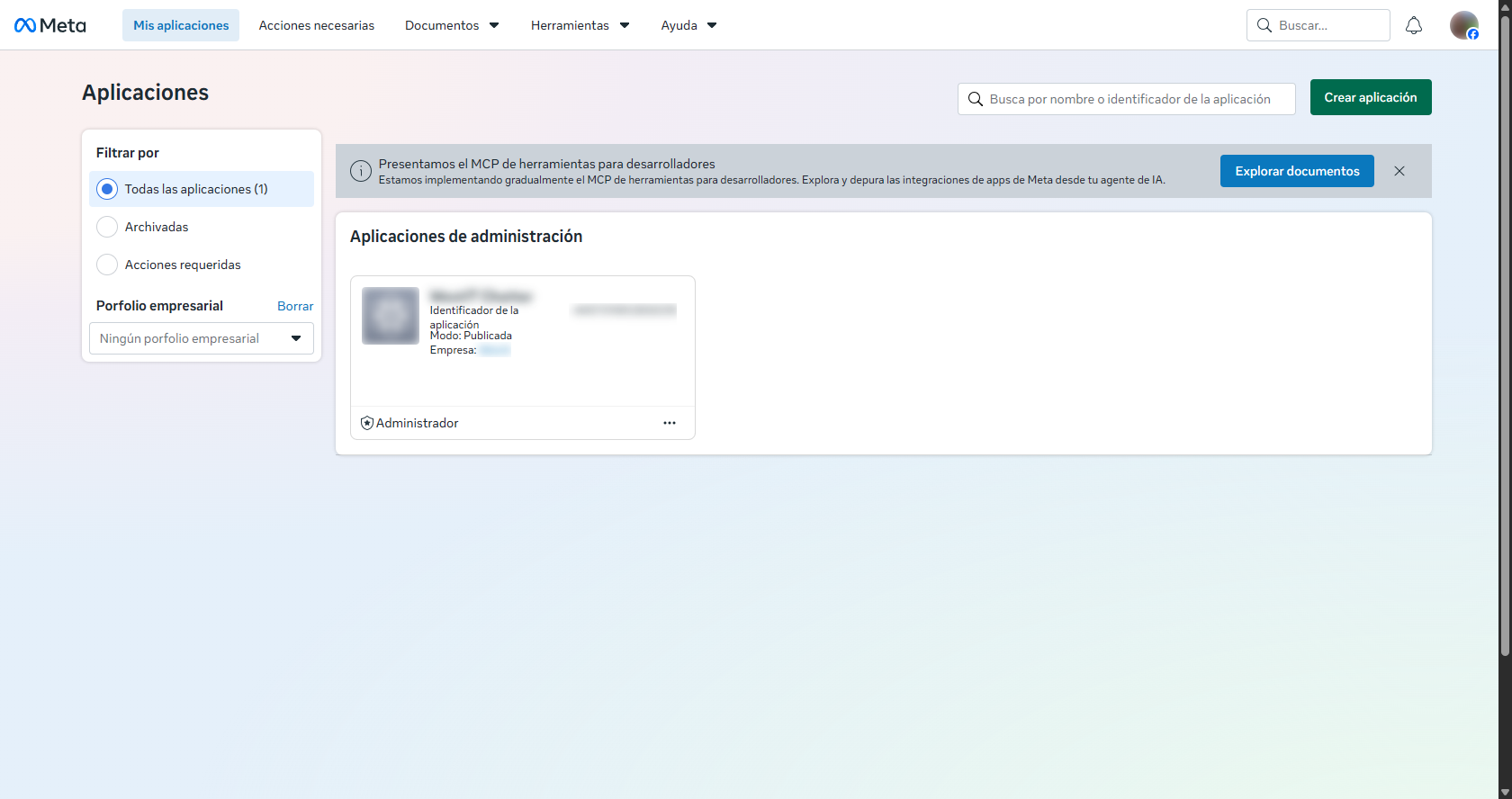Select the blurred app icon thumbnail
Image resolution: width=1512 pixels, height=799 pixels.
pyautogui.click(x=391, y=316)
